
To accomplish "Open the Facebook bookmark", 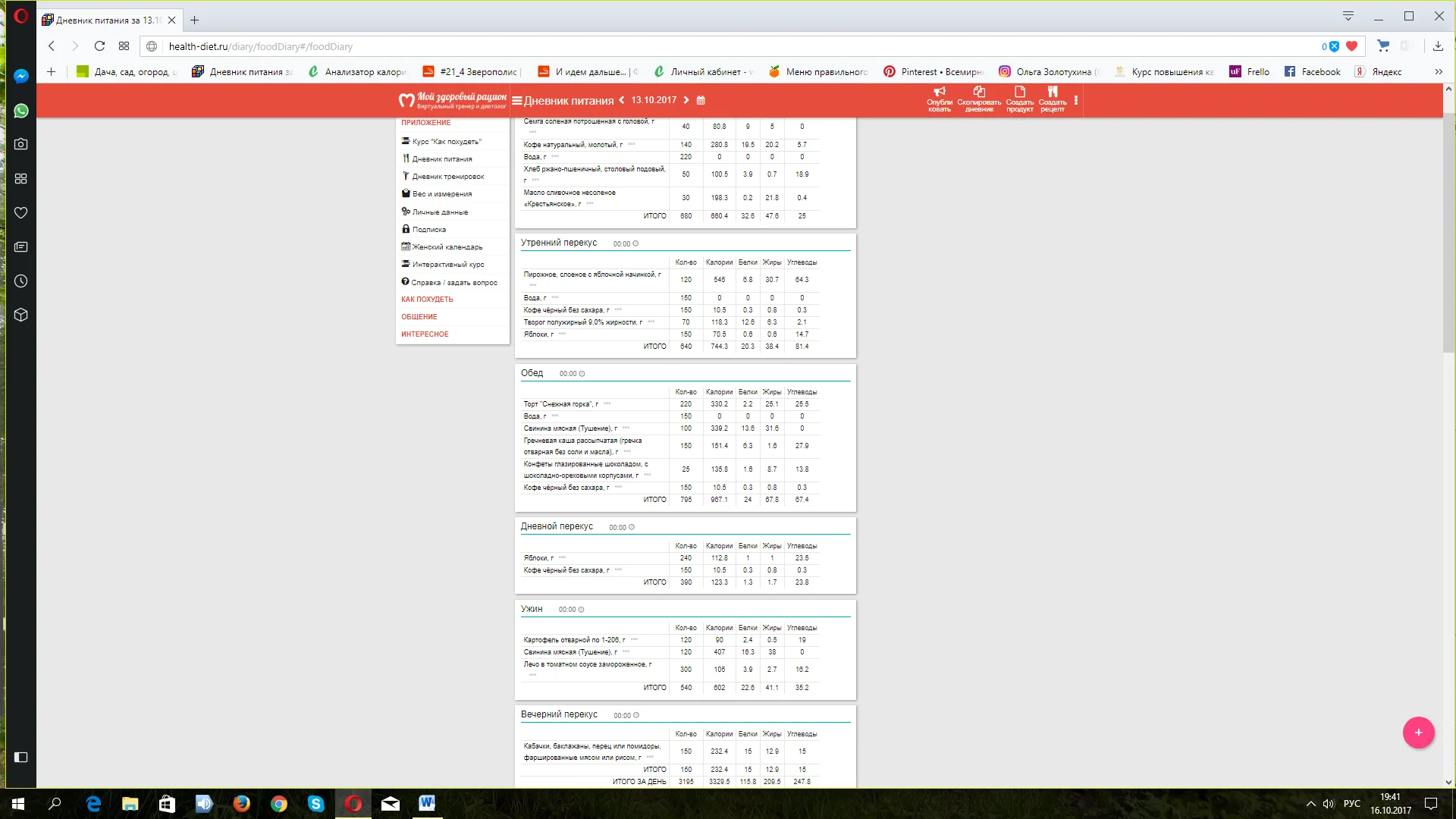I will click(x=1313, y=72).
